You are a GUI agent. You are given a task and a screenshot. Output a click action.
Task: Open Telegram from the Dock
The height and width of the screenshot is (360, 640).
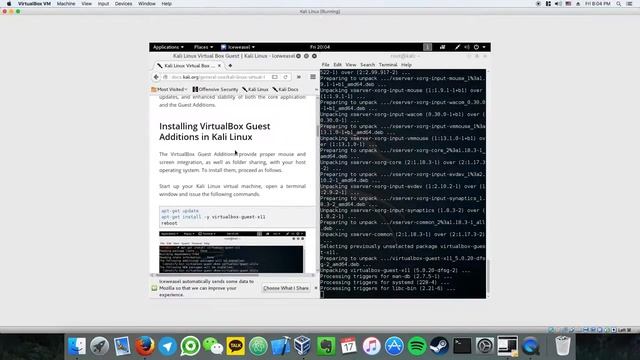click(x=167, y=346)
